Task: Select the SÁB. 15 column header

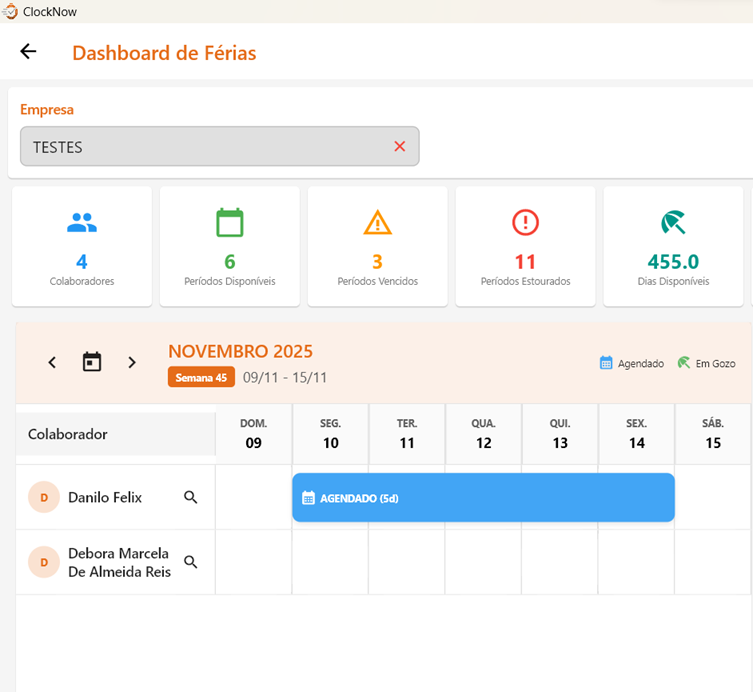Action: [x=713, y=434]
